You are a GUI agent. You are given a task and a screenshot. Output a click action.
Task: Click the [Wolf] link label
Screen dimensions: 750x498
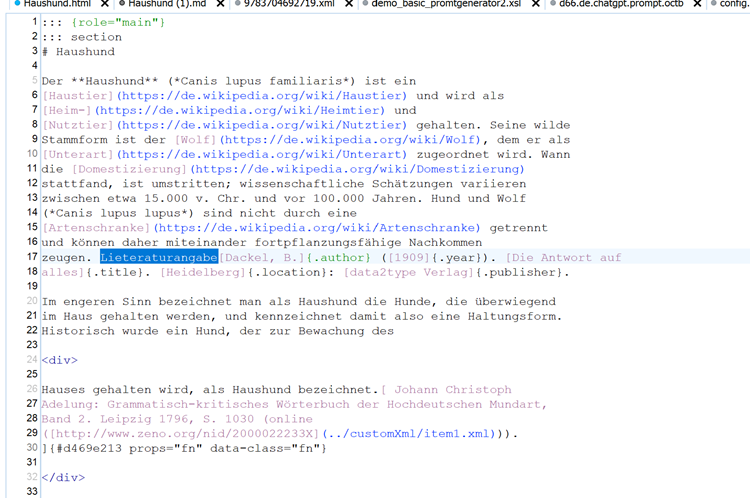[195, 140]
